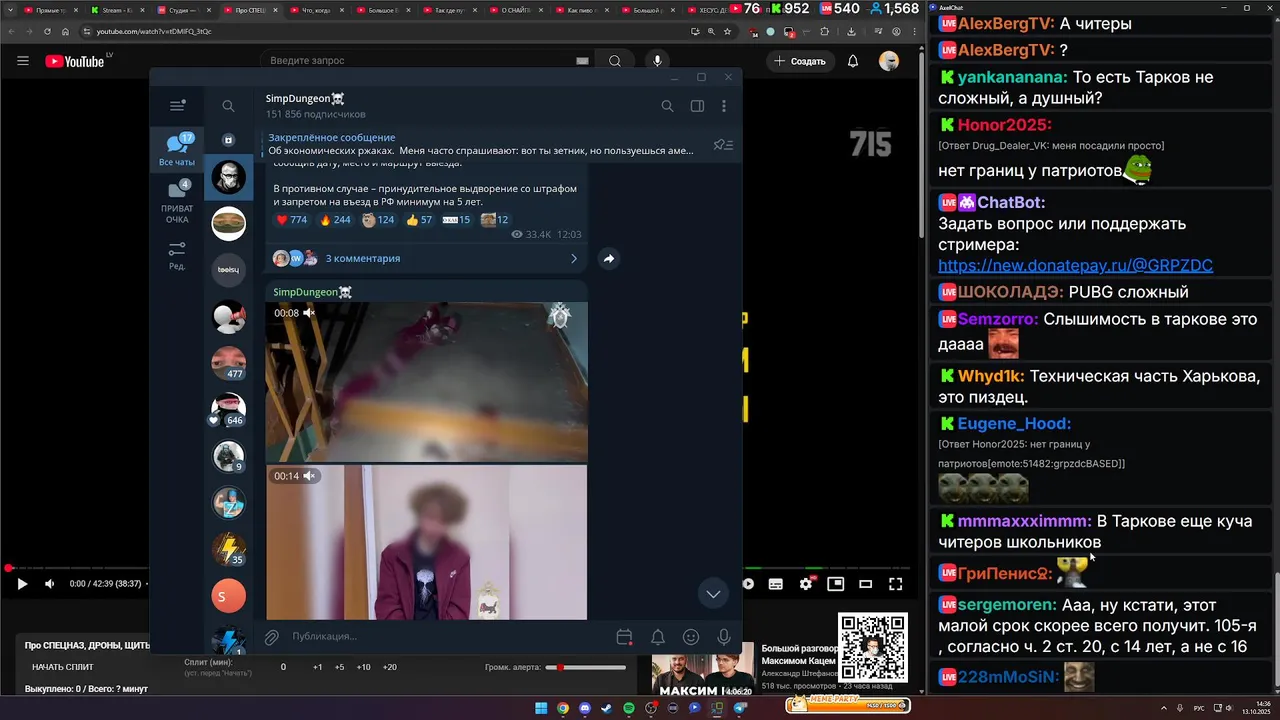The width and height of the screenshot is (1280, 720).
Task: Open Закреплённое сообщение pinned bar
Action: [482, 144]
